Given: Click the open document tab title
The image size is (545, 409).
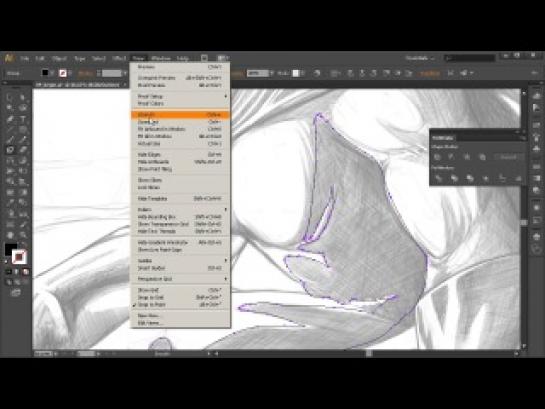Looking at the screenshot, I should coord(78,85).
